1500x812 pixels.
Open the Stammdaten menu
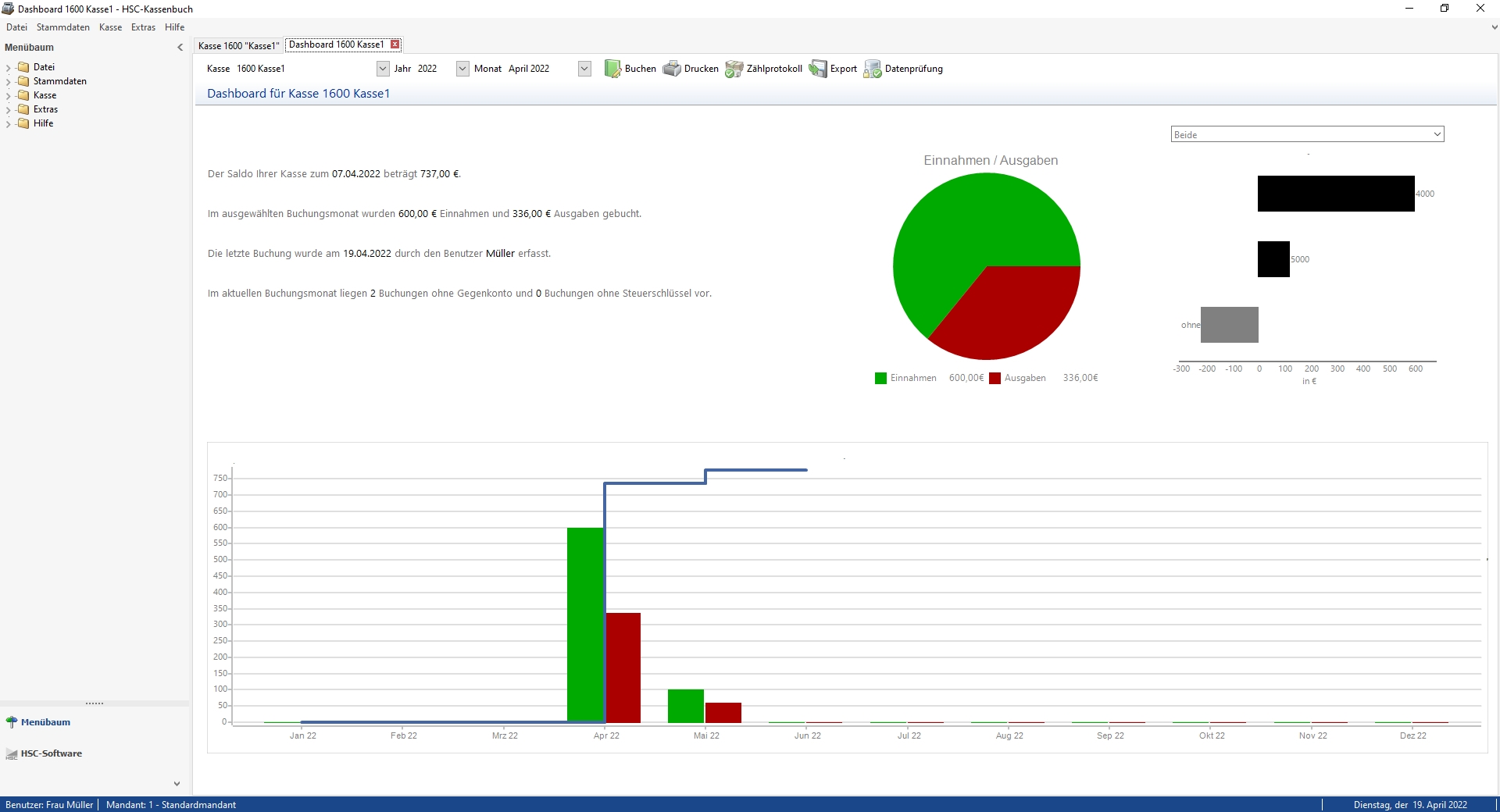[x=63, y=27]
